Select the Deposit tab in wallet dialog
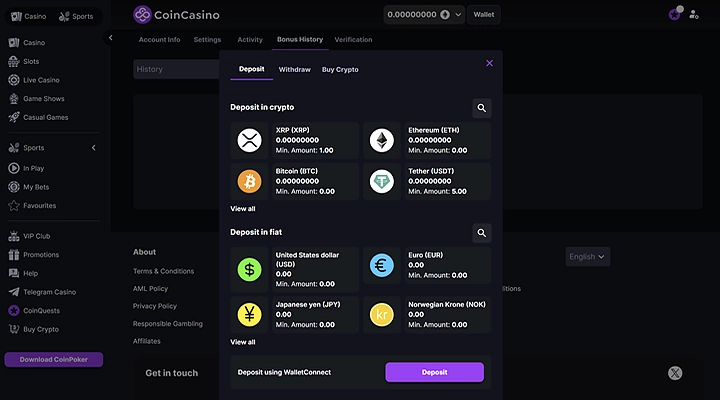This screenshot has height=400, width=720. (252, 69)
